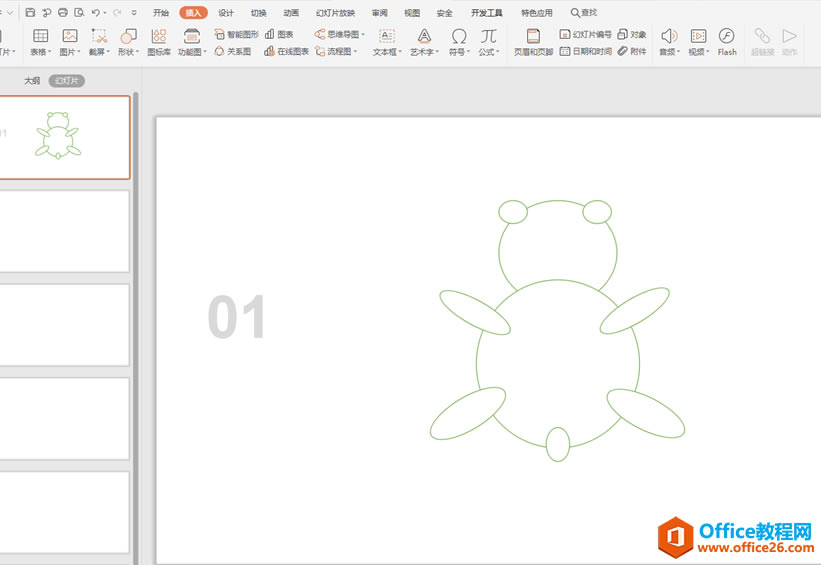This screenshot has width=821, height=565.
Task: Expand the Mind Map (思维导图) dropdown
Action: pyautogui.click(x=340, y=34)
